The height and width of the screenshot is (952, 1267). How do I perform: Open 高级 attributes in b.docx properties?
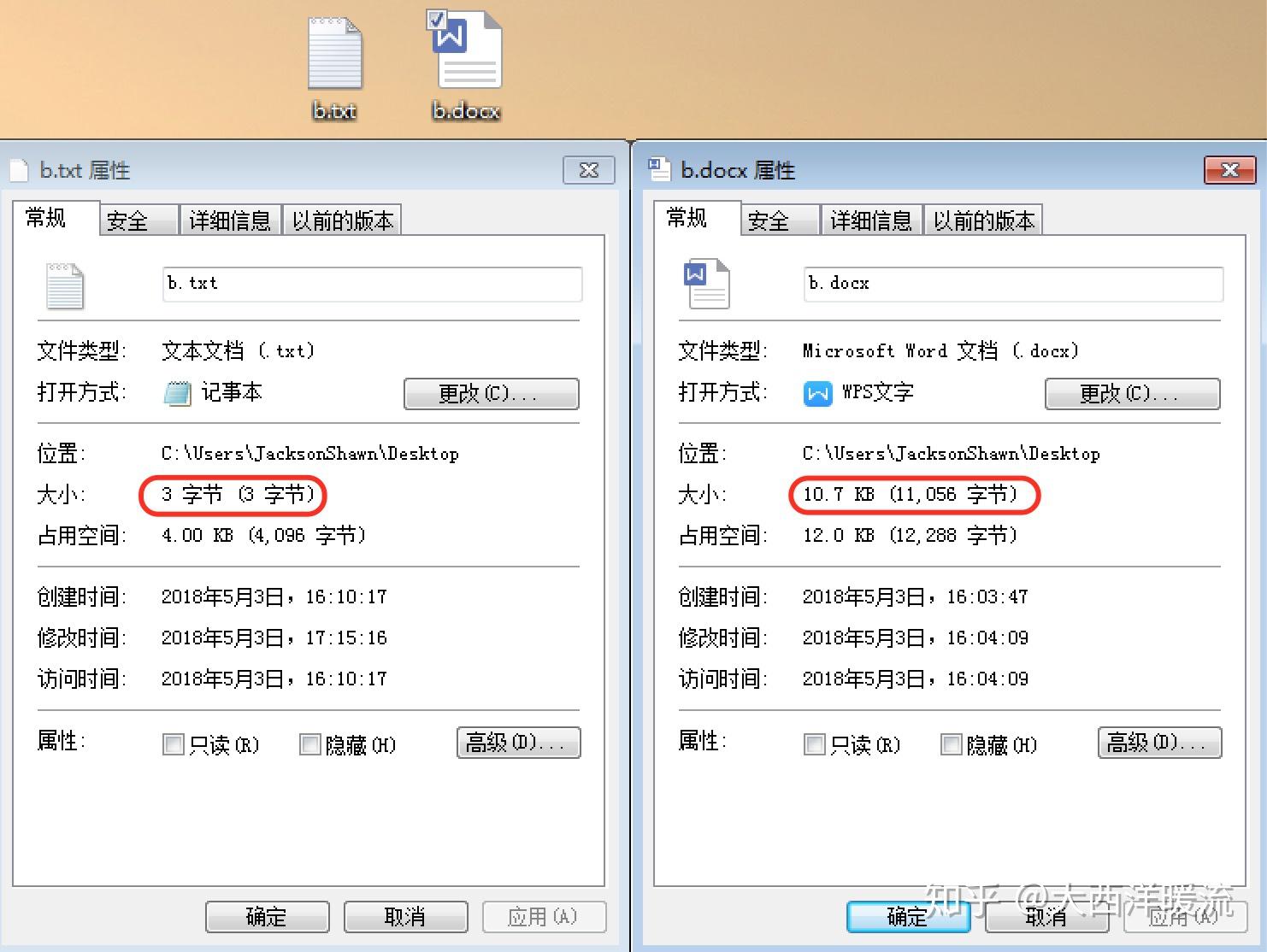pyautogui.click(x=1160, y=743)
